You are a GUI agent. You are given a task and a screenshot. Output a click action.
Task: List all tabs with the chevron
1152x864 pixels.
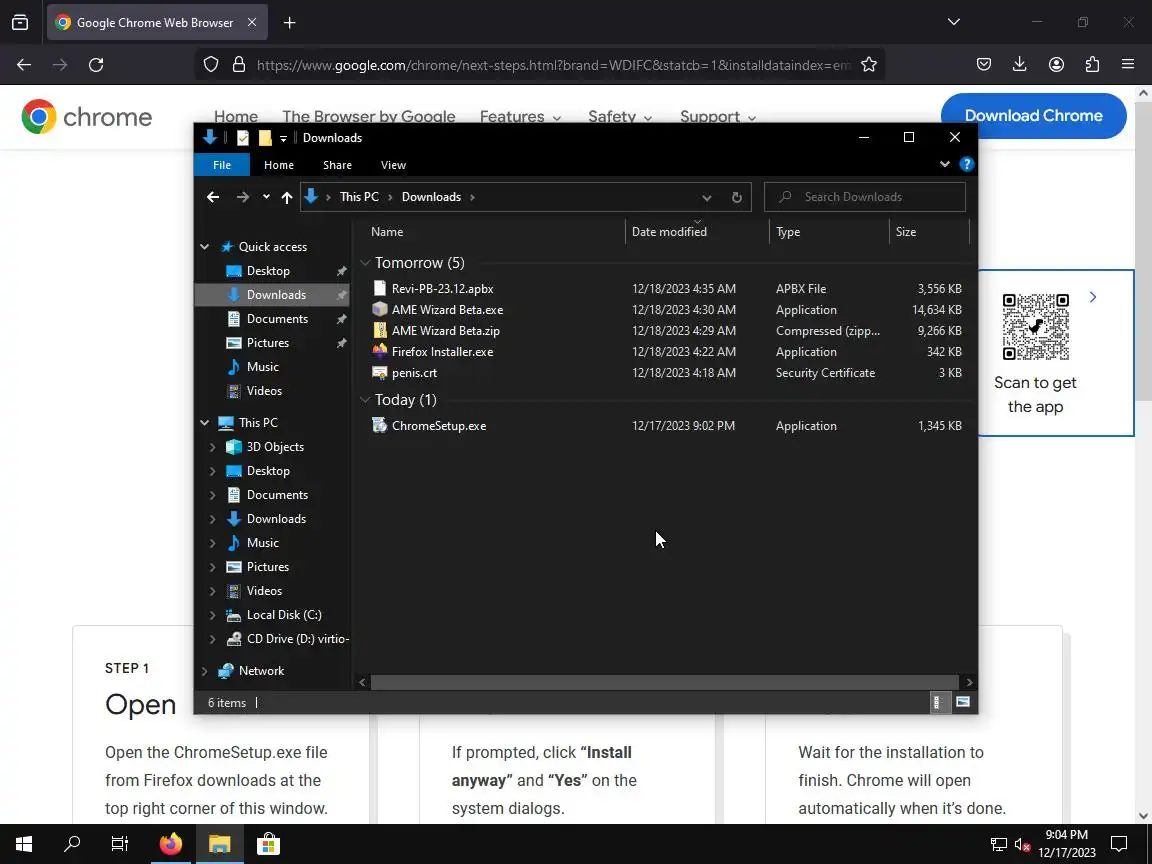point(954,22)
